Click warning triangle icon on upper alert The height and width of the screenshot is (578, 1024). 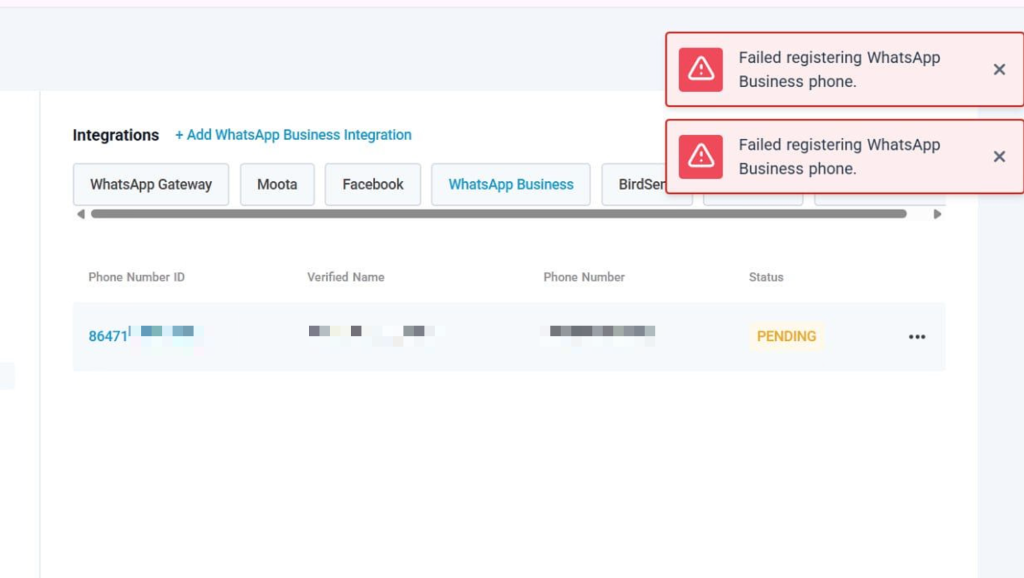pyautogui.click(x=701, y=70)
